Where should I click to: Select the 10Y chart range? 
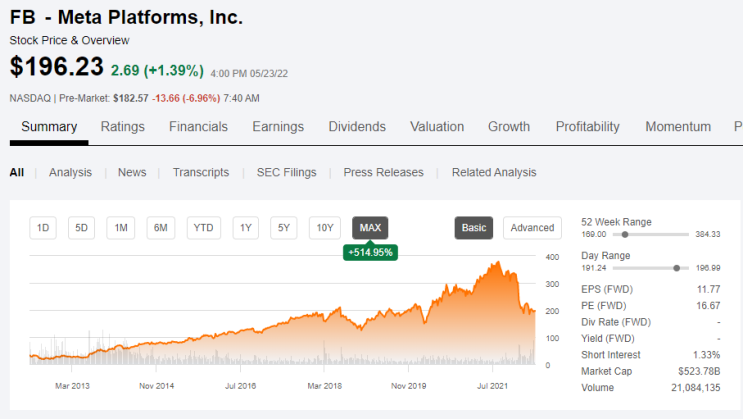(325, 228)
